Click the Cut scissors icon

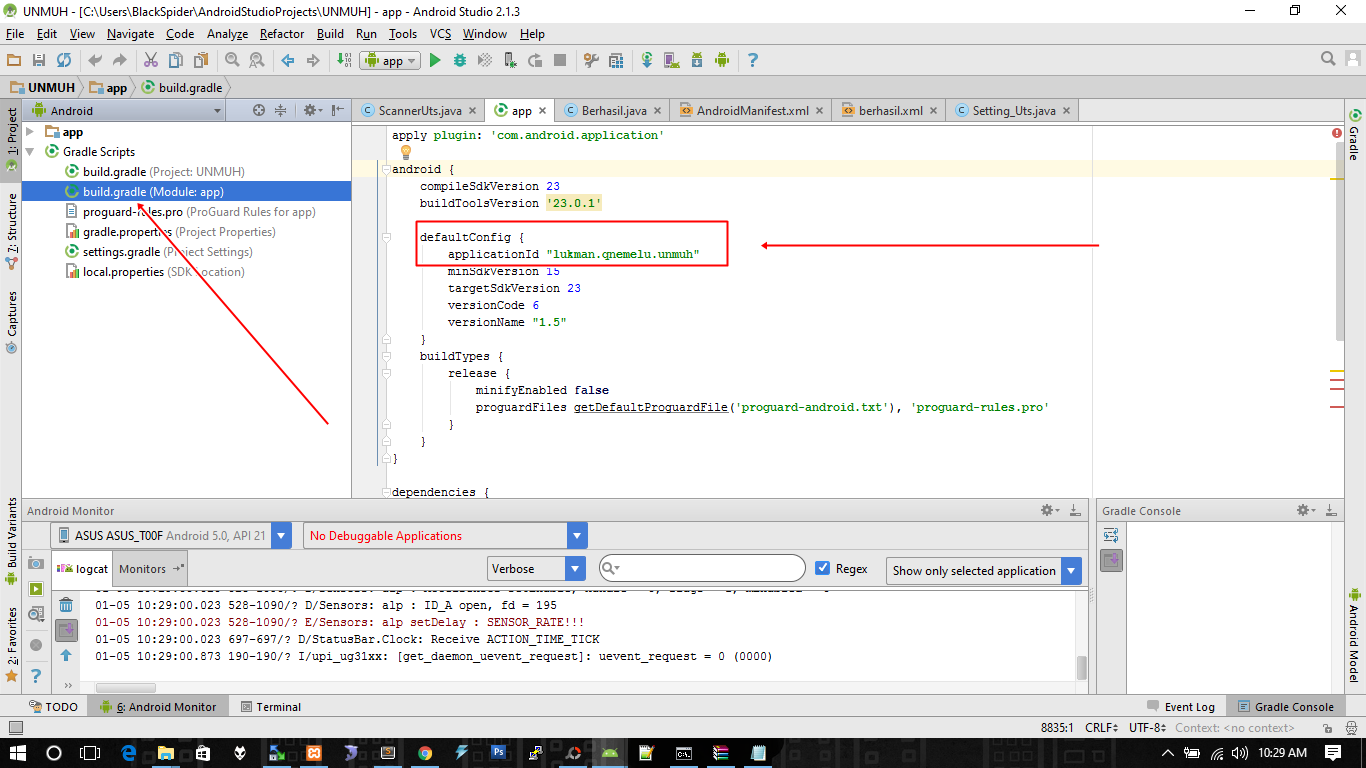151,60
